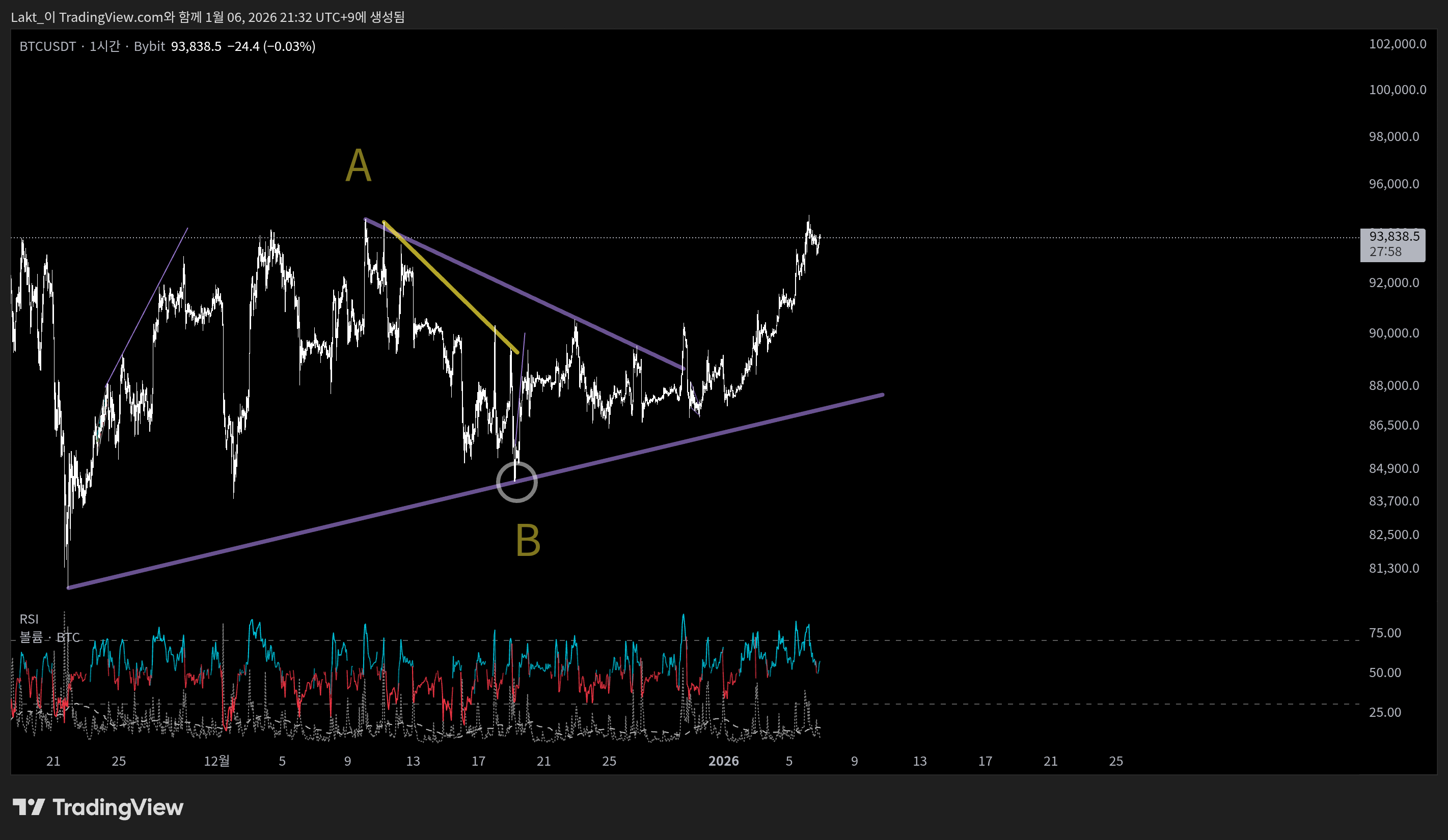
Task: Click the 100,000.0 price axis label
Action: point(1398,90)
